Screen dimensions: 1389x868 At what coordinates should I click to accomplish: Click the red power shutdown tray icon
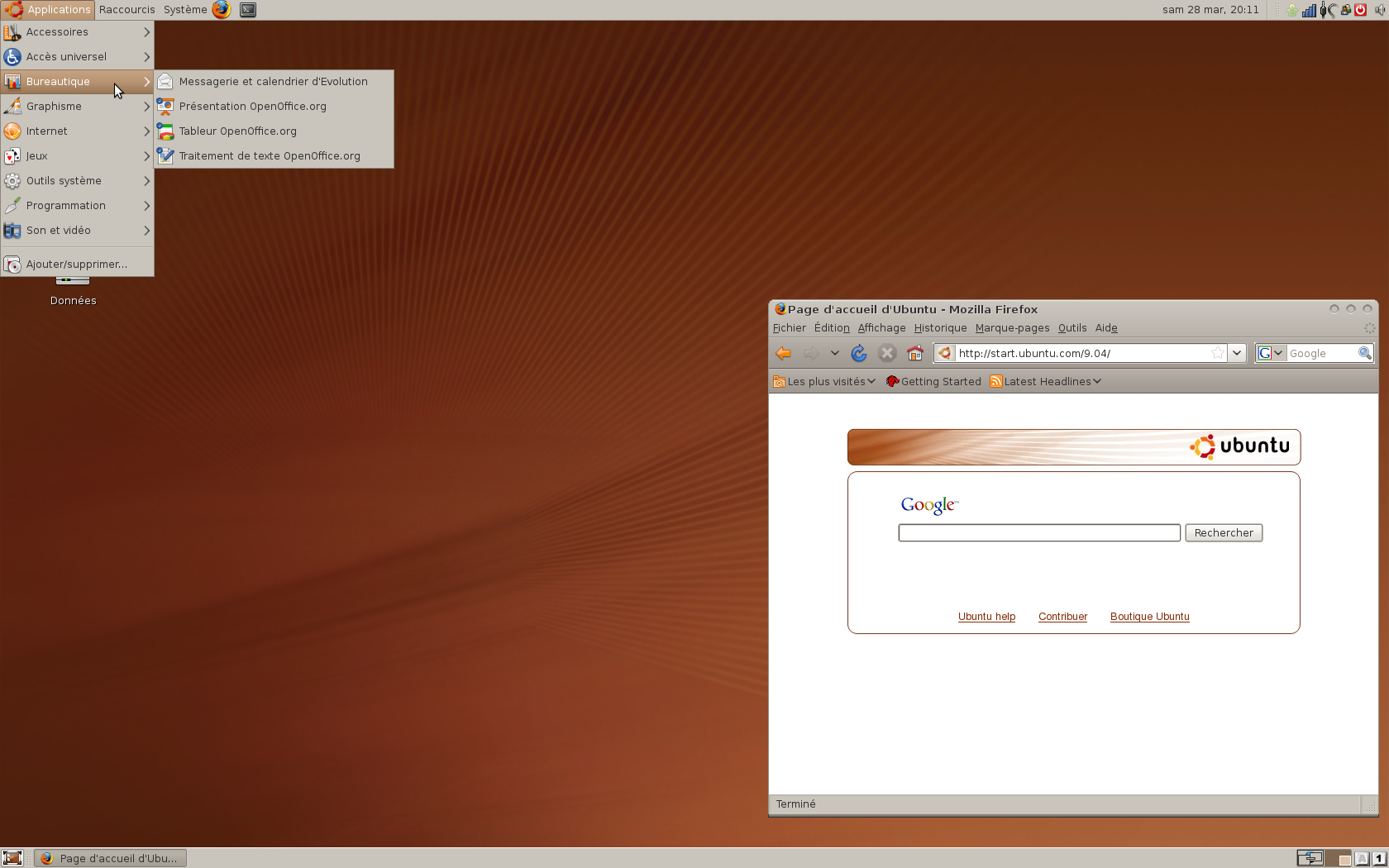(1360, 10)
